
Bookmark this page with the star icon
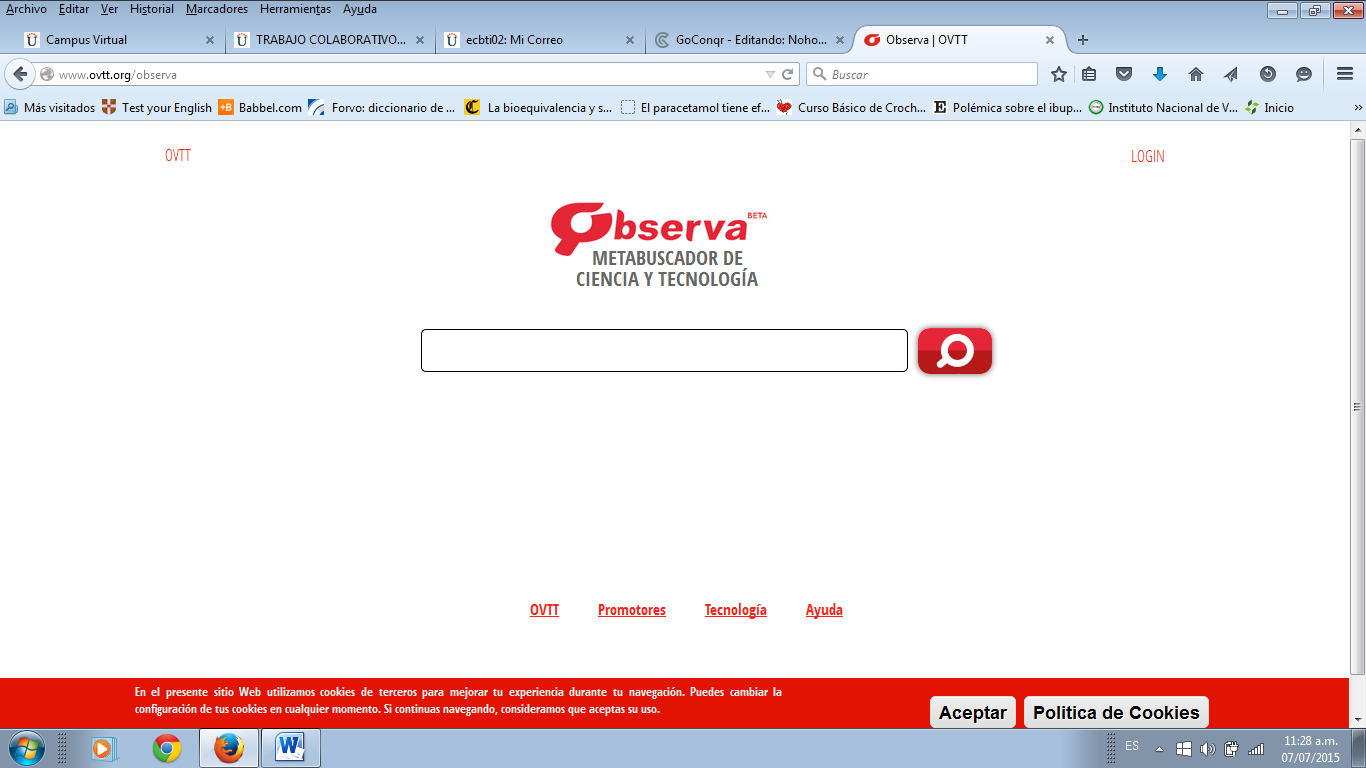tap(1059, 74)
